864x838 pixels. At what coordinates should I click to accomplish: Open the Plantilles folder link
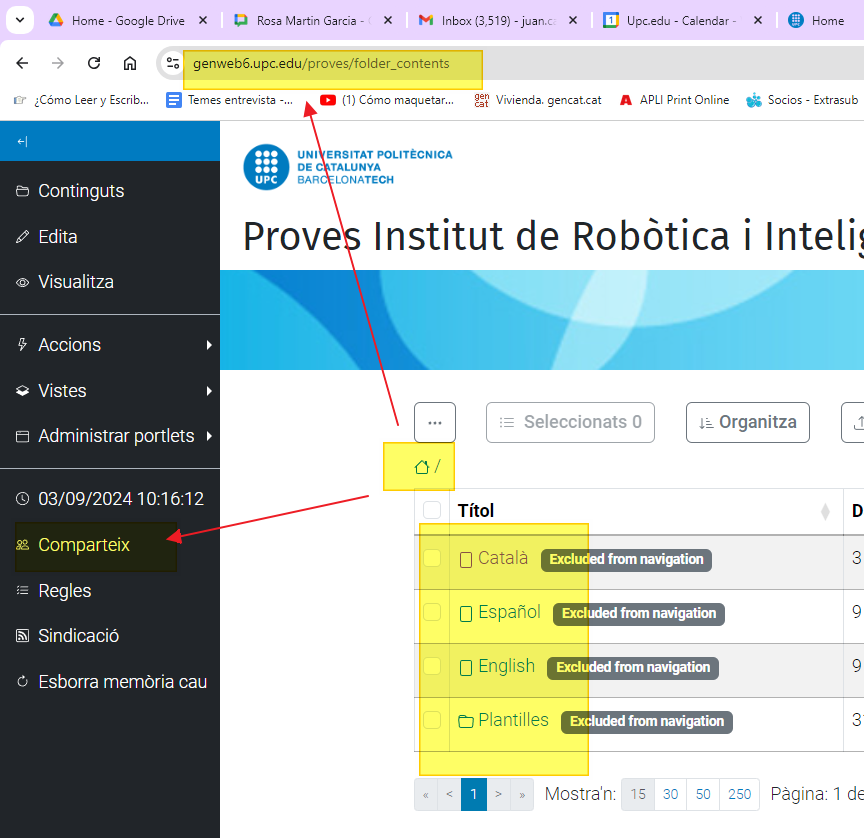pyautogui.click(x=513, y=720)
